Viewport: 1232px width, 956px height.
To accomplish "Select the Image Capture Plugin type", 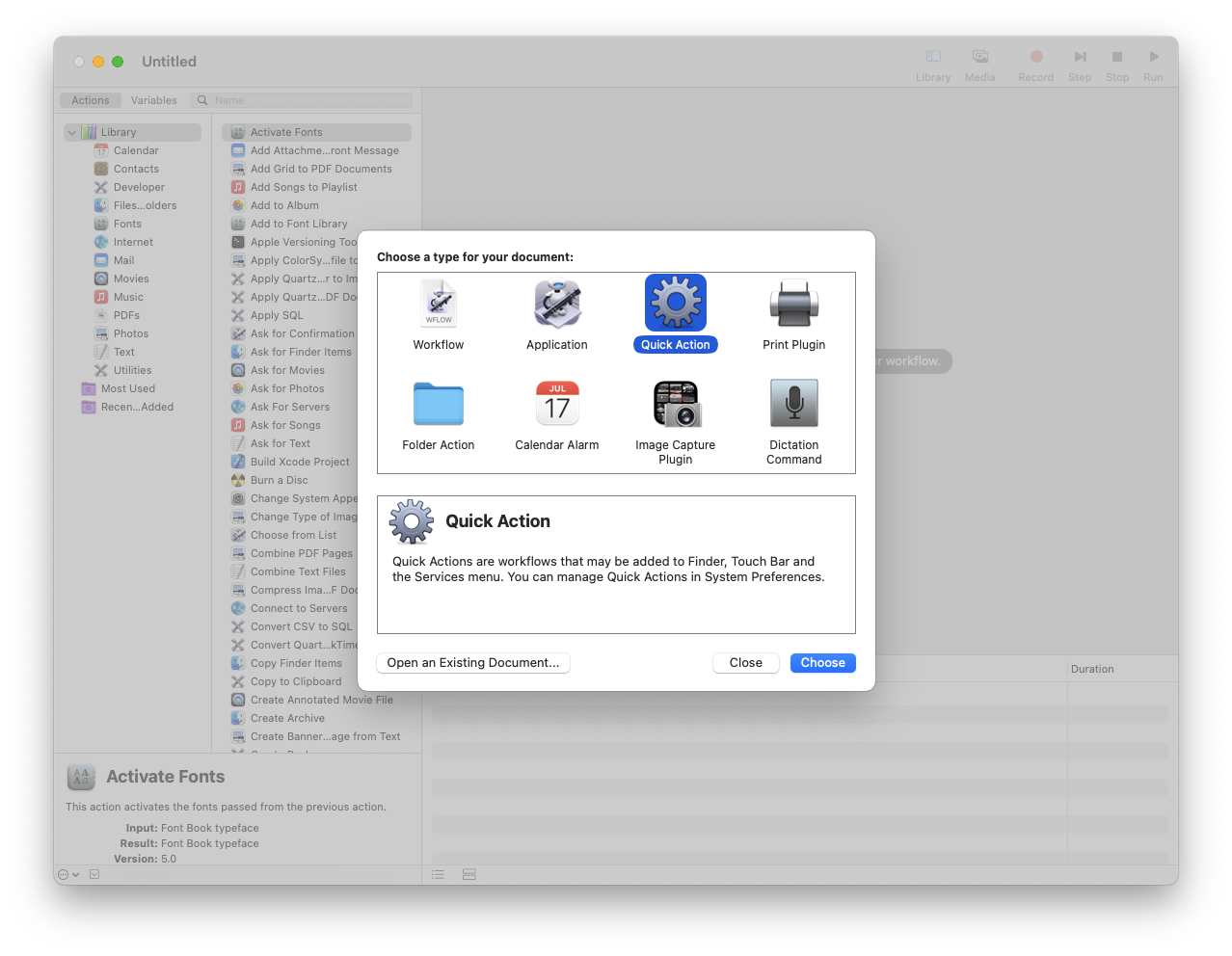I will click(x=675, y=403).
